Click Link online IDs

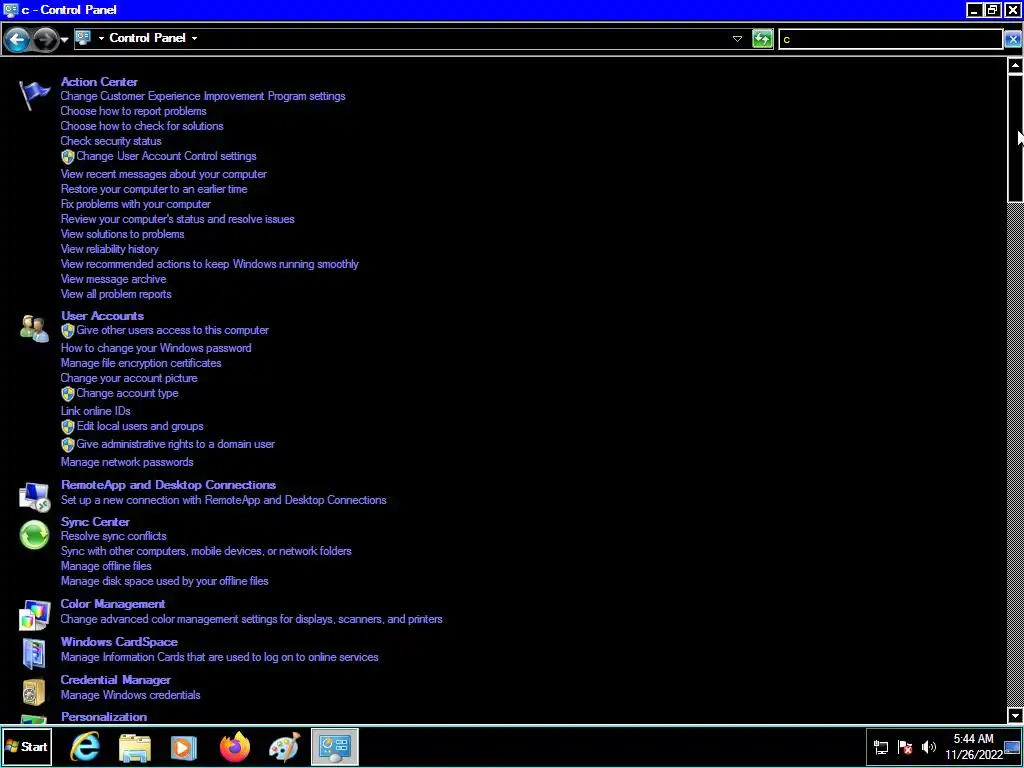(x=96, y=411)
